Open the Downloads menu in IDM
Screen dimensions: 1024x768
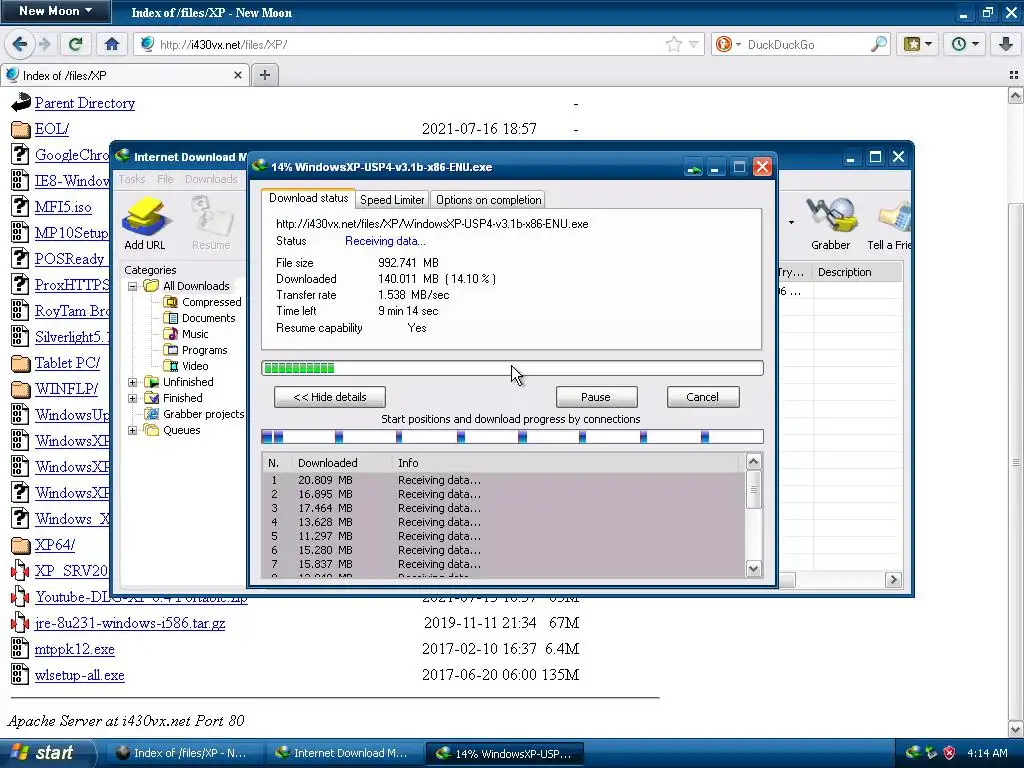pyautogui.click(x=211, y=179)
